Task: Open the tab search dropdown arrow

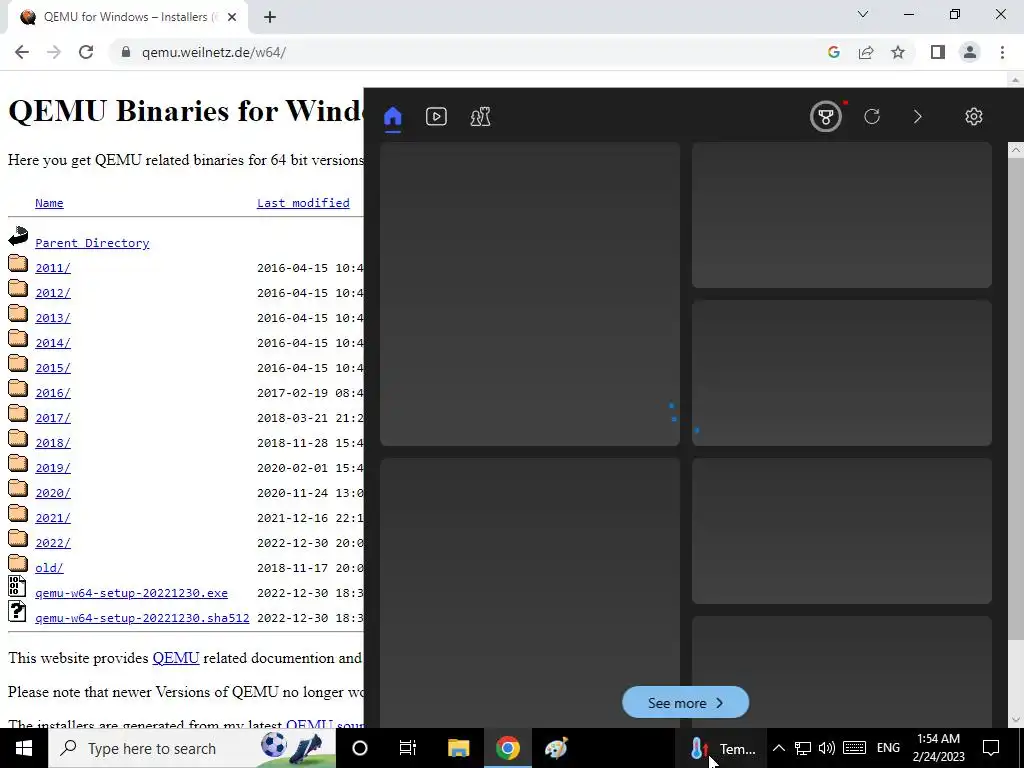Action: click(863, 14)
